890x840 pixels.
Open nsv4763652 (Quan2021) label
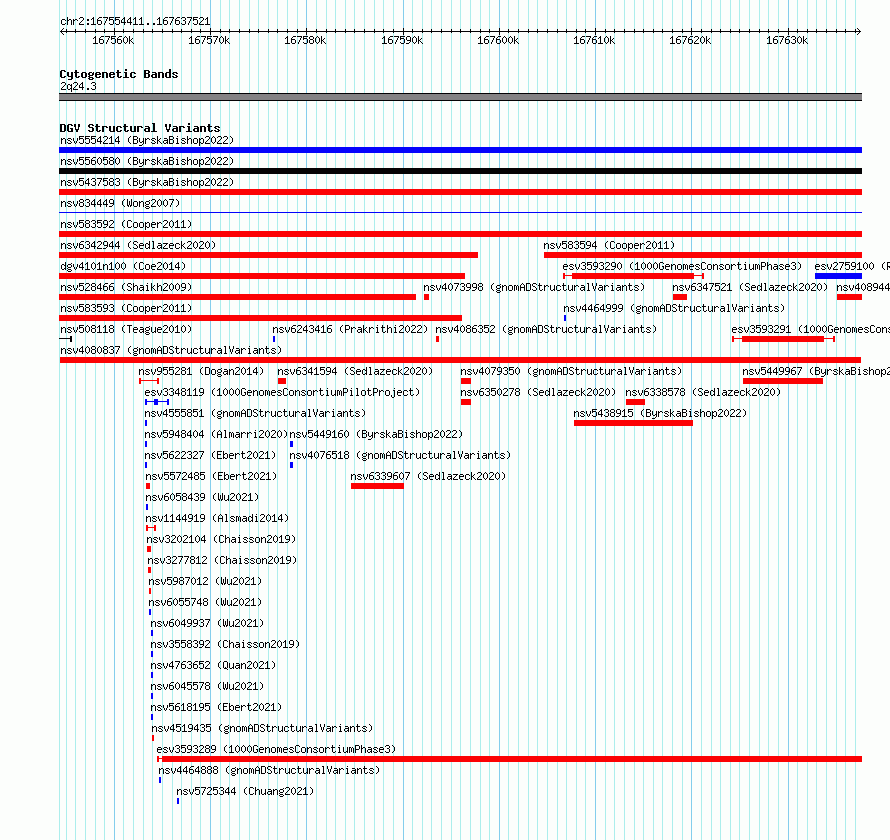coord(213,665)
